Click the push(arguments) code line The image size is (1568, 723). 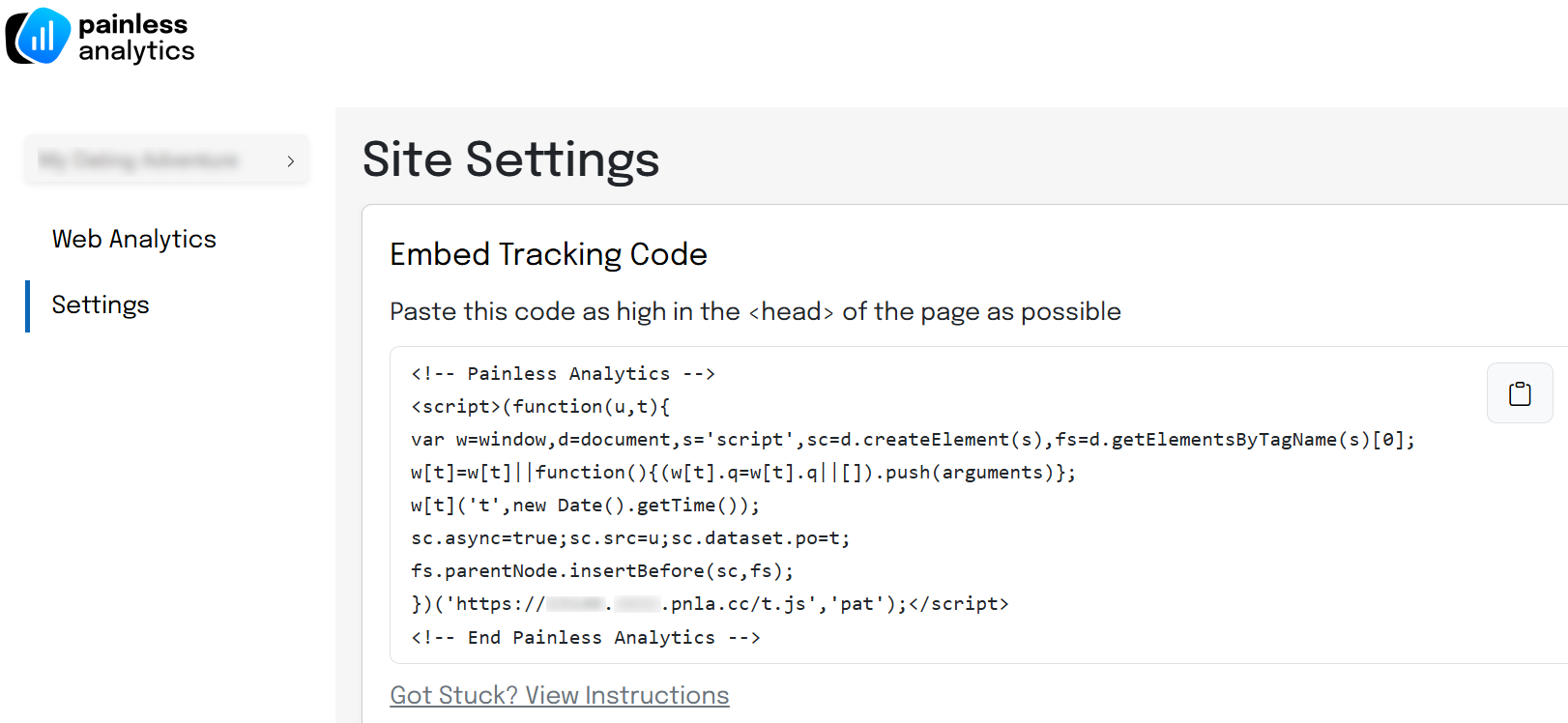tap(743, 472)
